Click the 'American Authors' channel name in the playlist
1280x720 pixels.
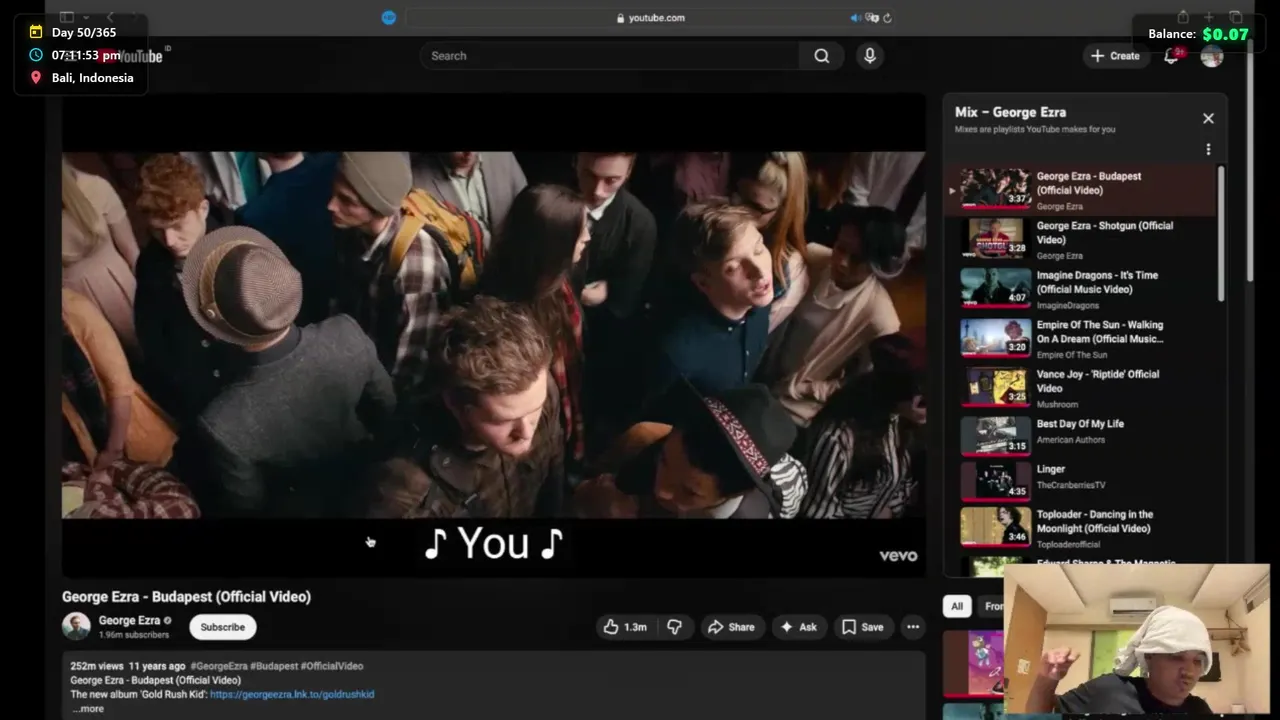(x=1071, y=440)
